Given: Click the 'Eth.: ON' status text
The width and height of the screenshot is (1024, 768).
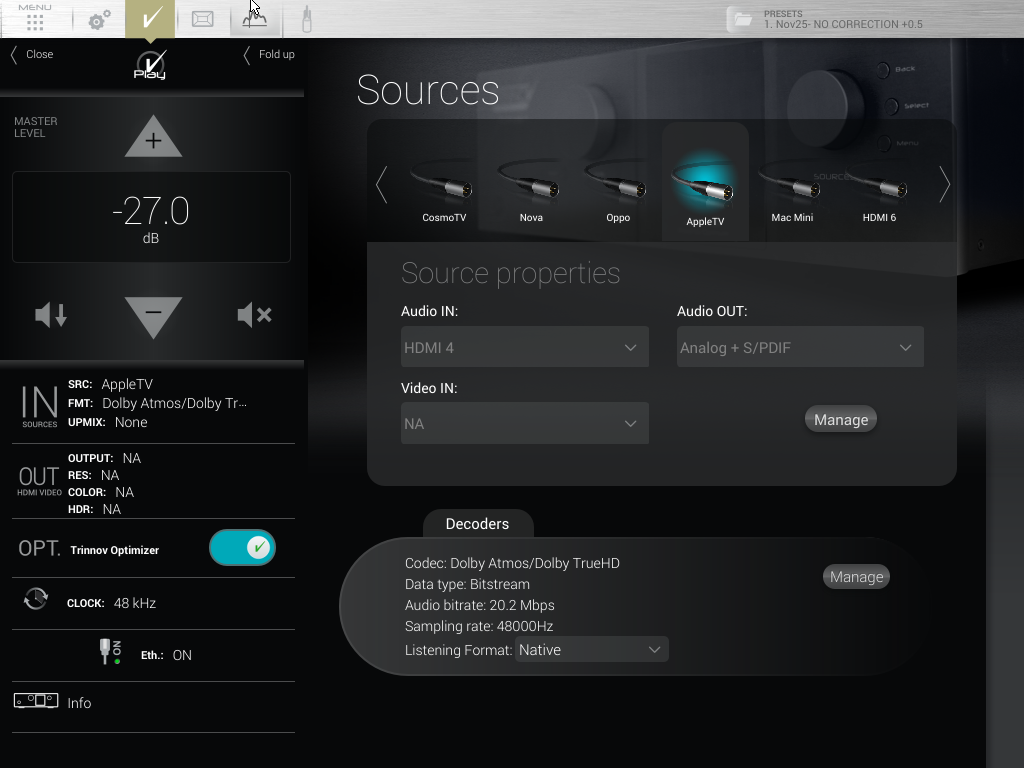Looking at the screenshot, I should [x=167, y=655].
